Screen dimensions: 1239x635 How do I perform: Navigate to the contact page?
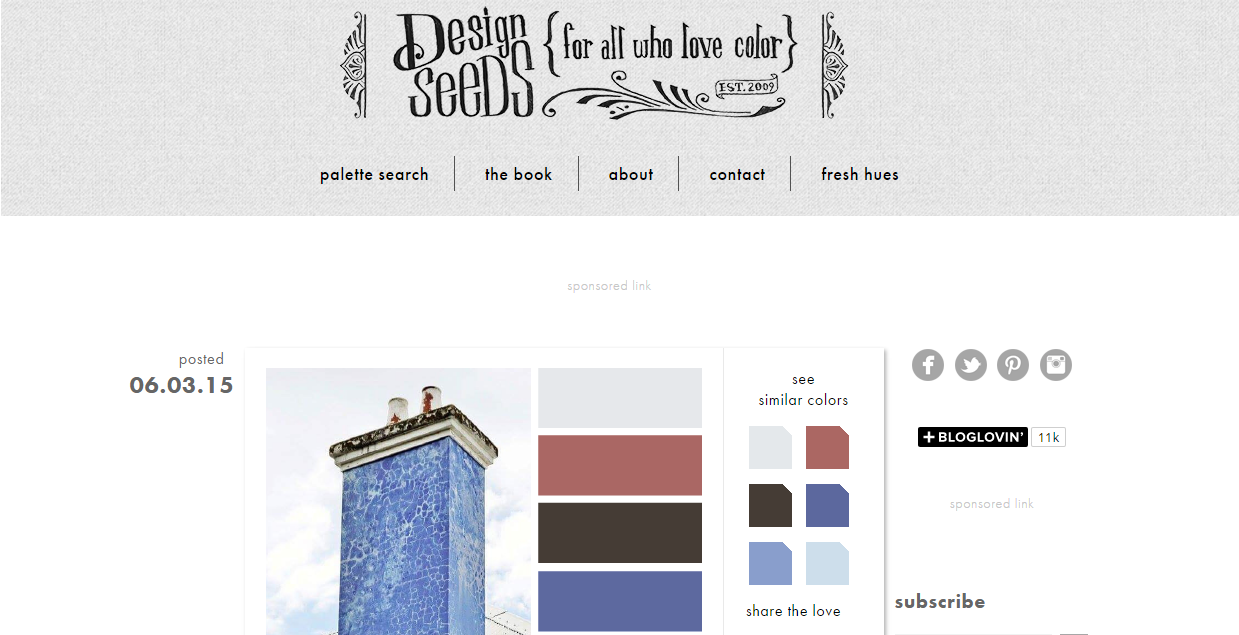(737, 174)
